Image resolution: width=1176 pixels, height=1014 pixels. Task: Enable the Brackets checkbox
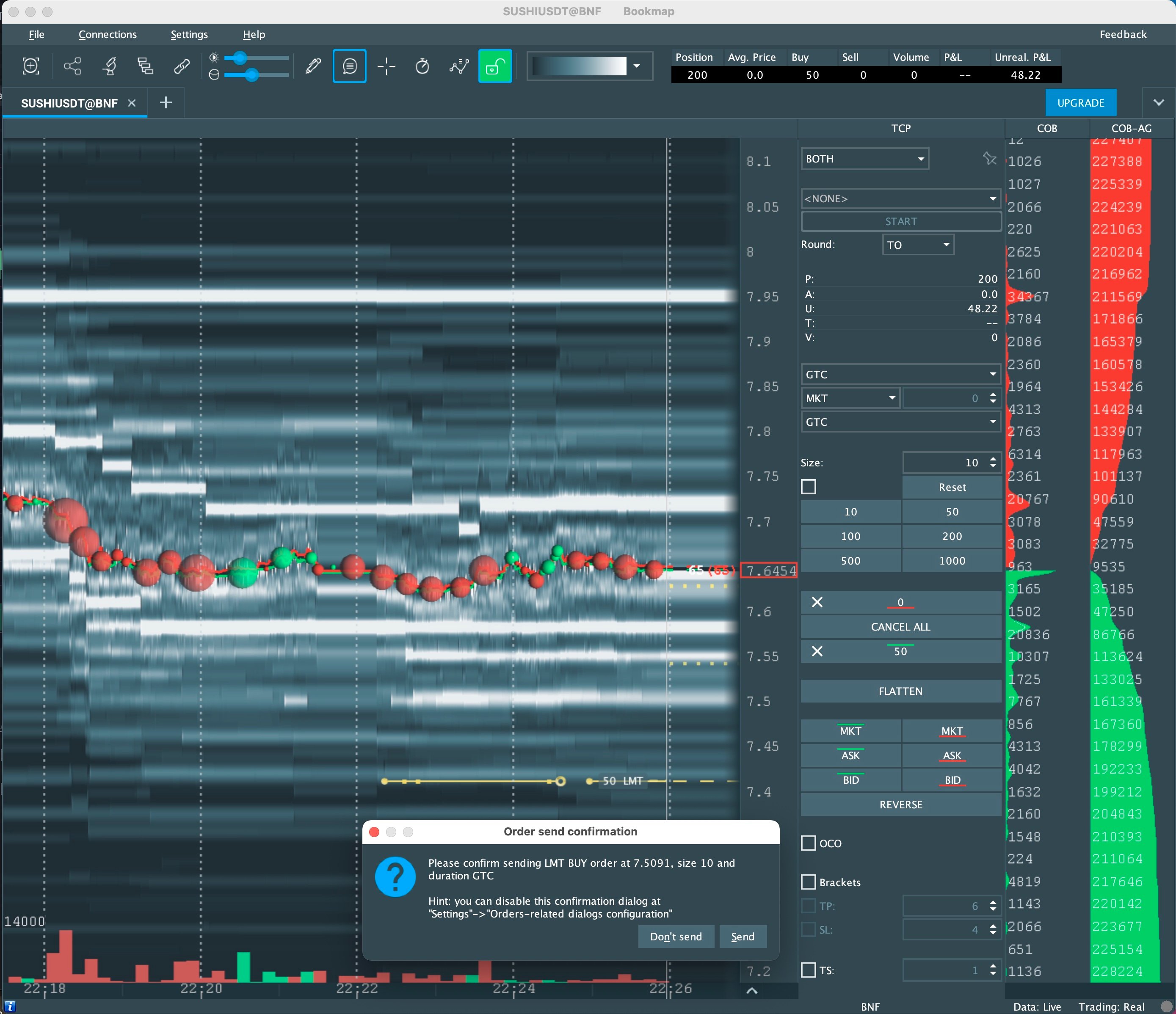coord(808,882)
